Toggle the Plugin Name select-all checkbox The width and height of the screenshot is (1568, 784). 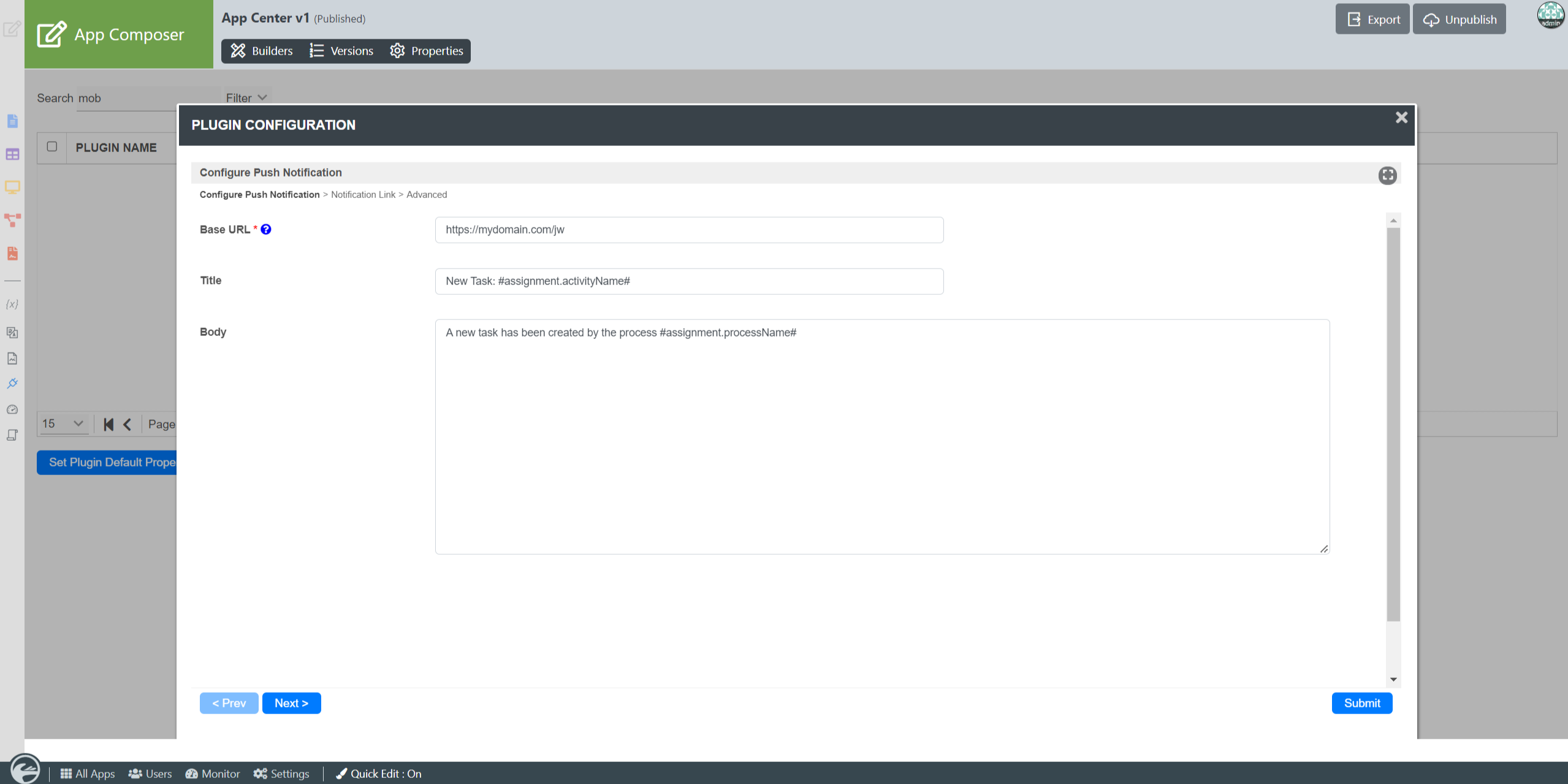(x=52, y=147)
